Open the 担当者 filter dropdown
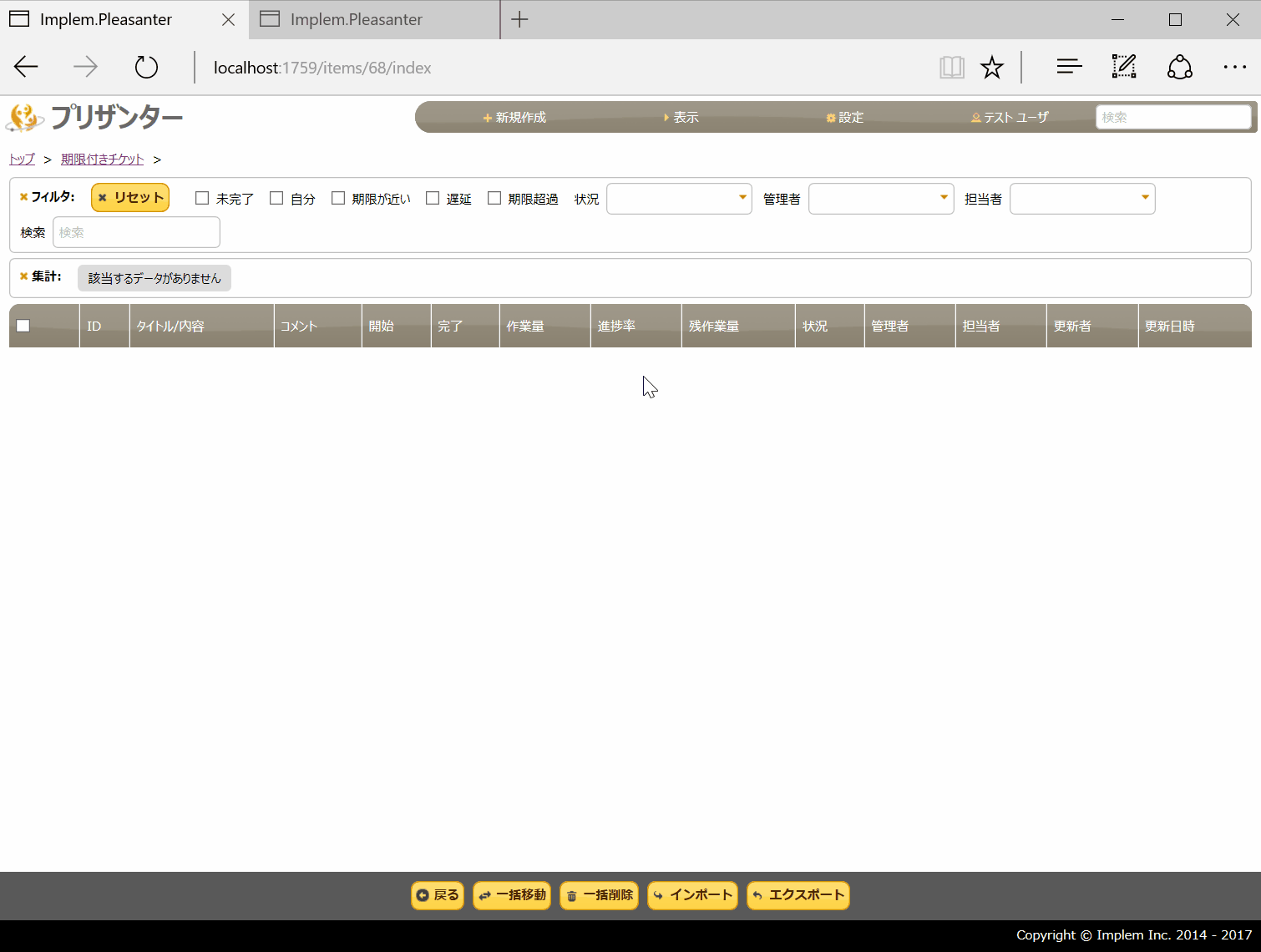 pos(1082,199)
